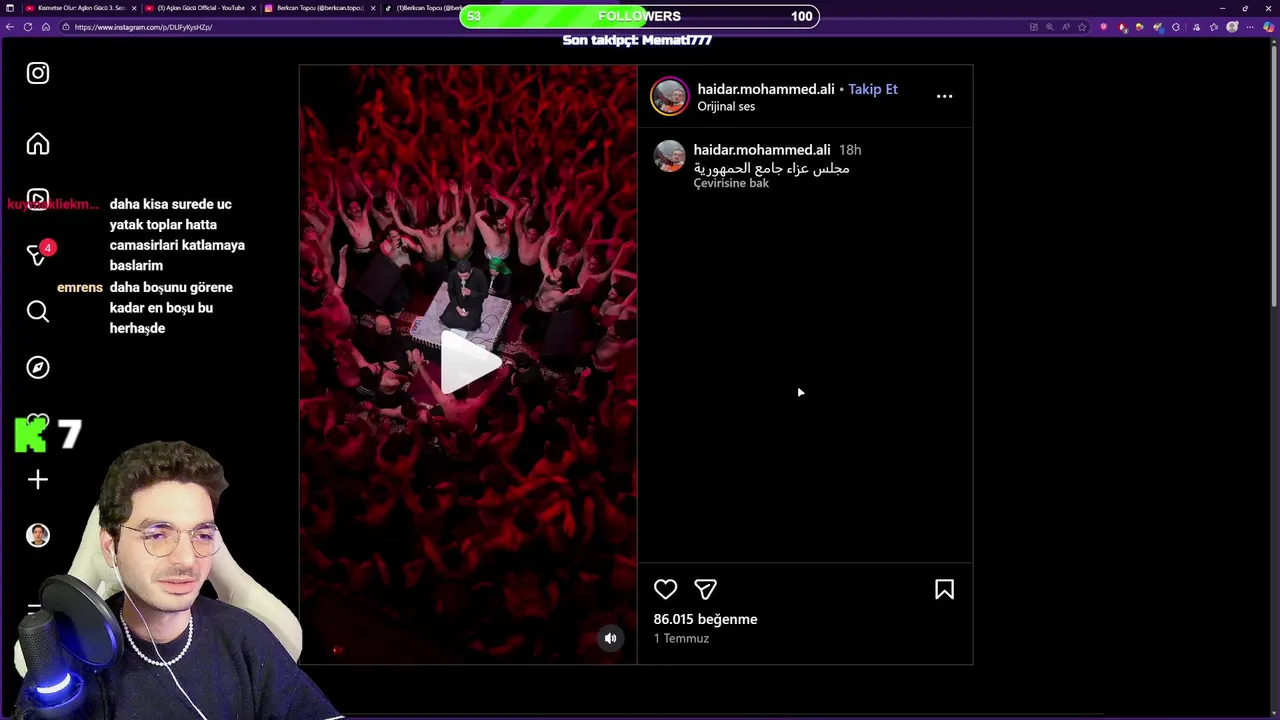Open the browser extensions puzzle icon
The width and height of the screenshot is (1280, 720).
click(x=1176, y=27)
